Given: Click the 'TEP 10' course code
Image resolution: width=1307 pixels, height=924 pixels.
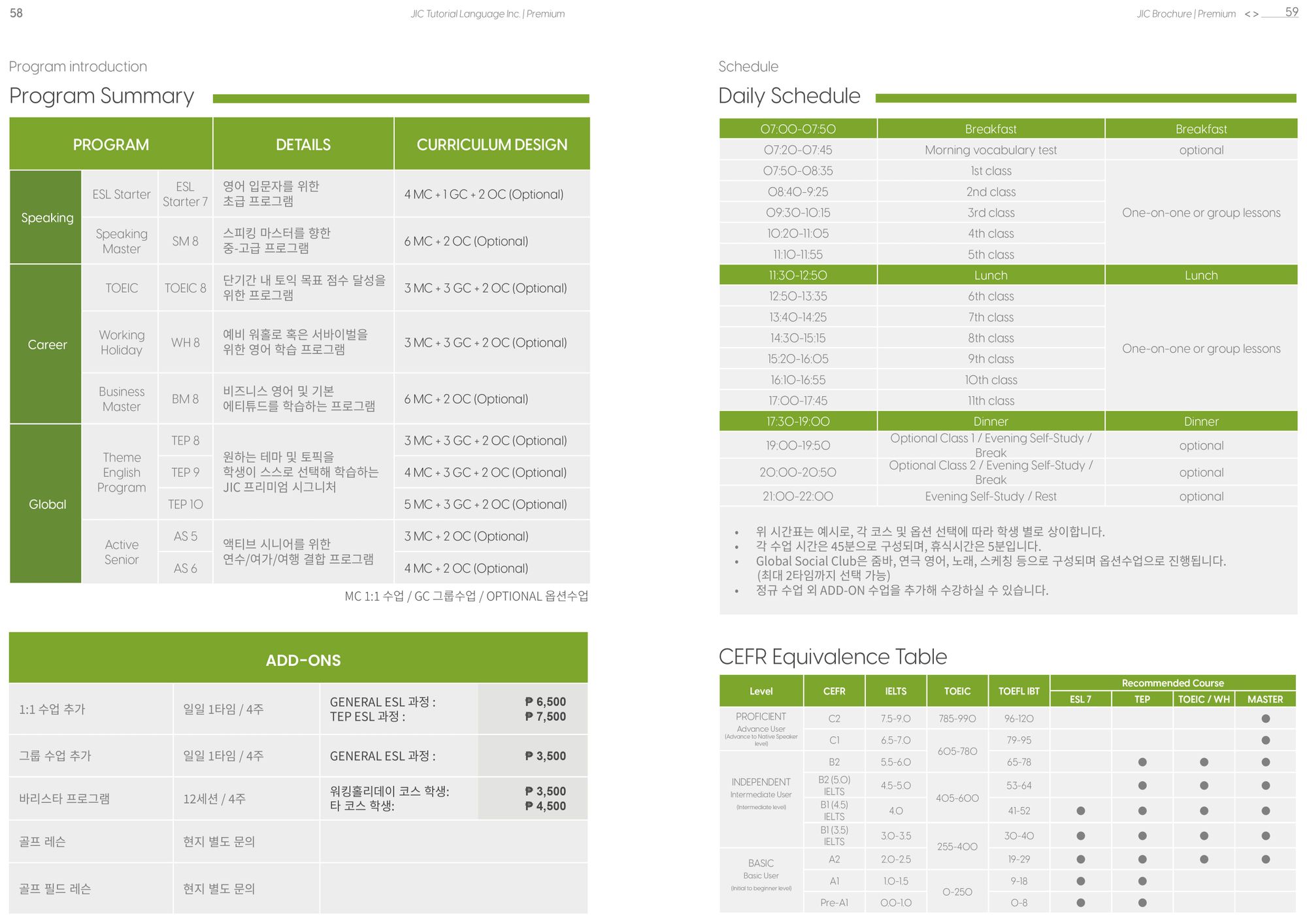Looking at the screenshot, I should point(186,504).
